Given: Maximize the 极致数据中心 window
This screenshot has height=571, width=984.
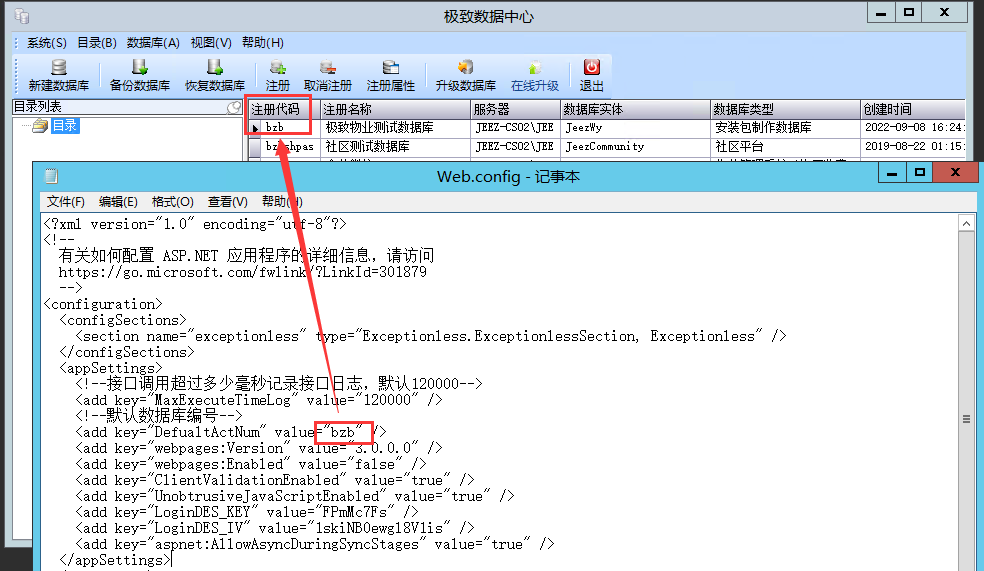Looking at the screenshot, I should [909, 13].
